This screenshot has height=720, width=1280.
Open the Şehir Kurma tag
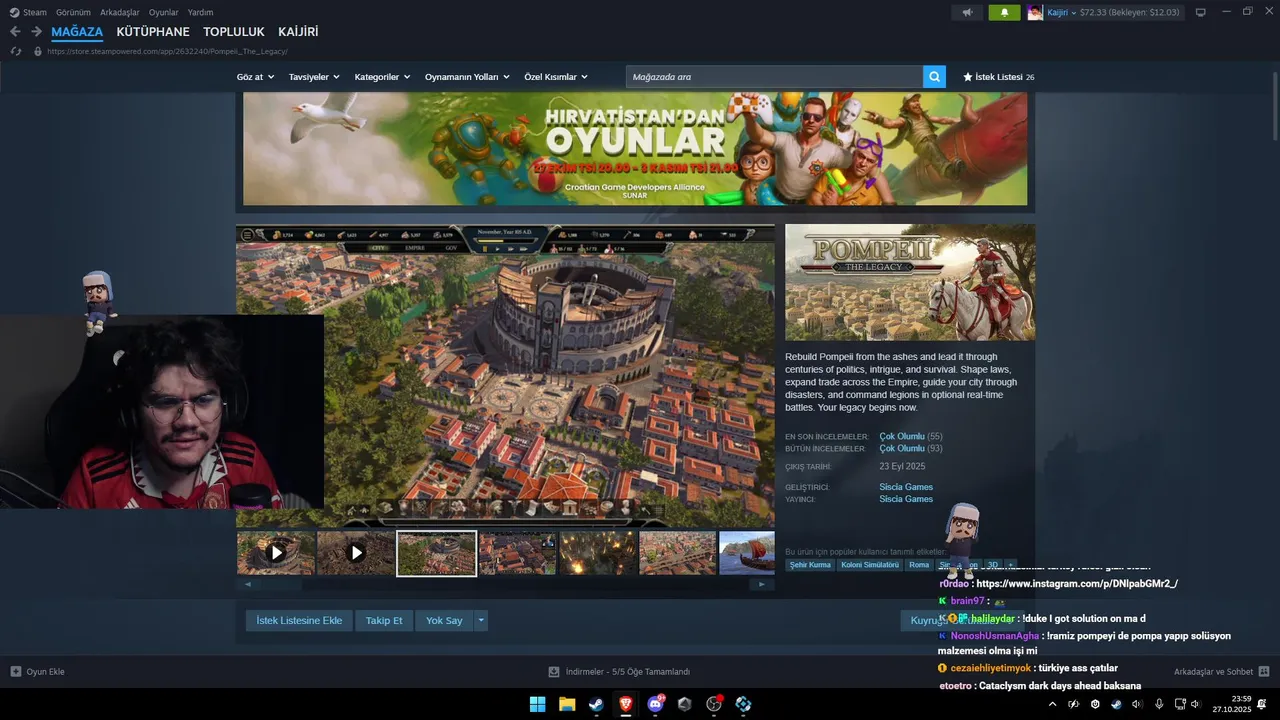coord(810,565)
